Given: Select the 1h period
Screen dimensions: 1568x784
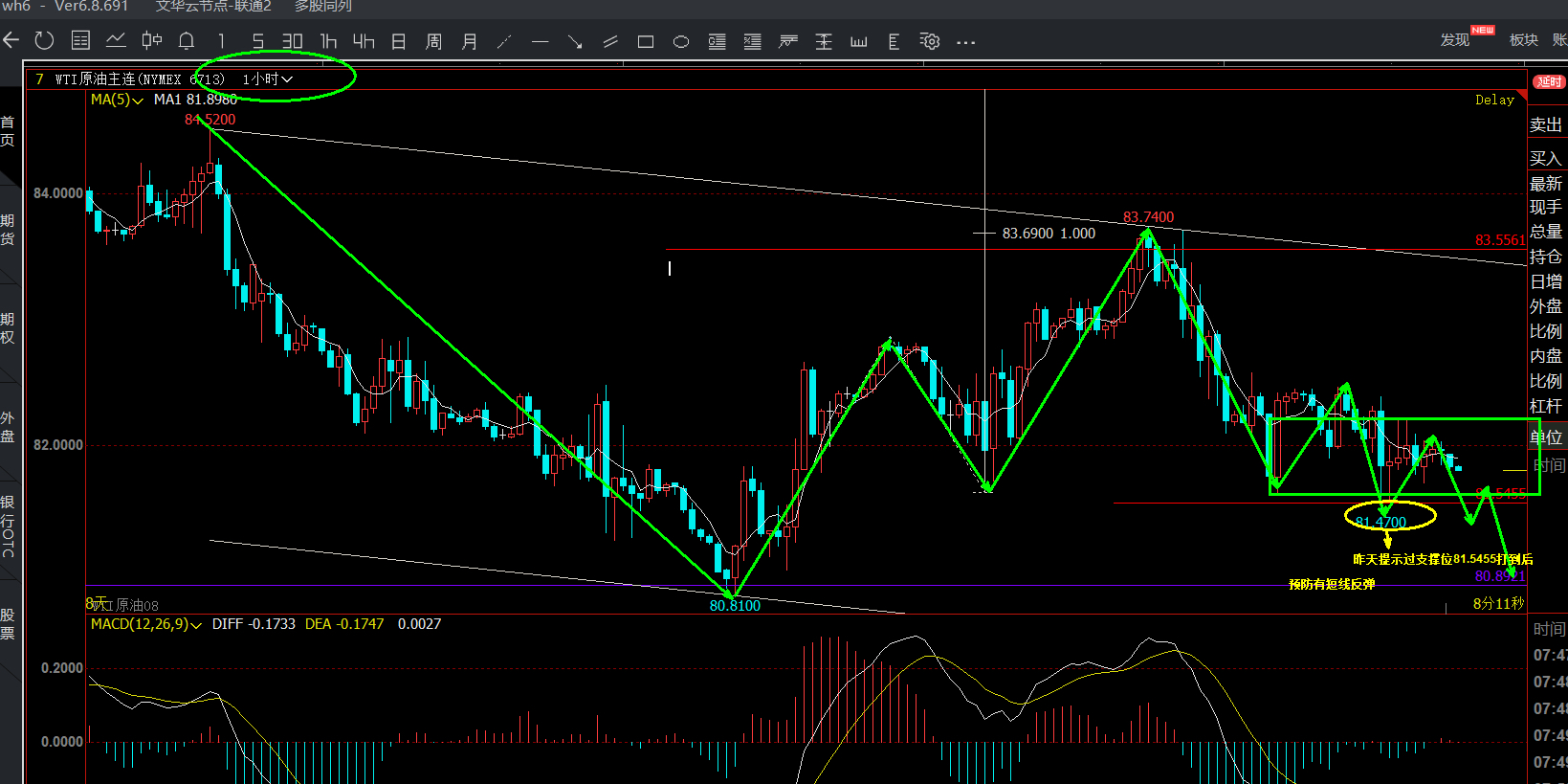Looking at the screenshot, I should (328, 41).
